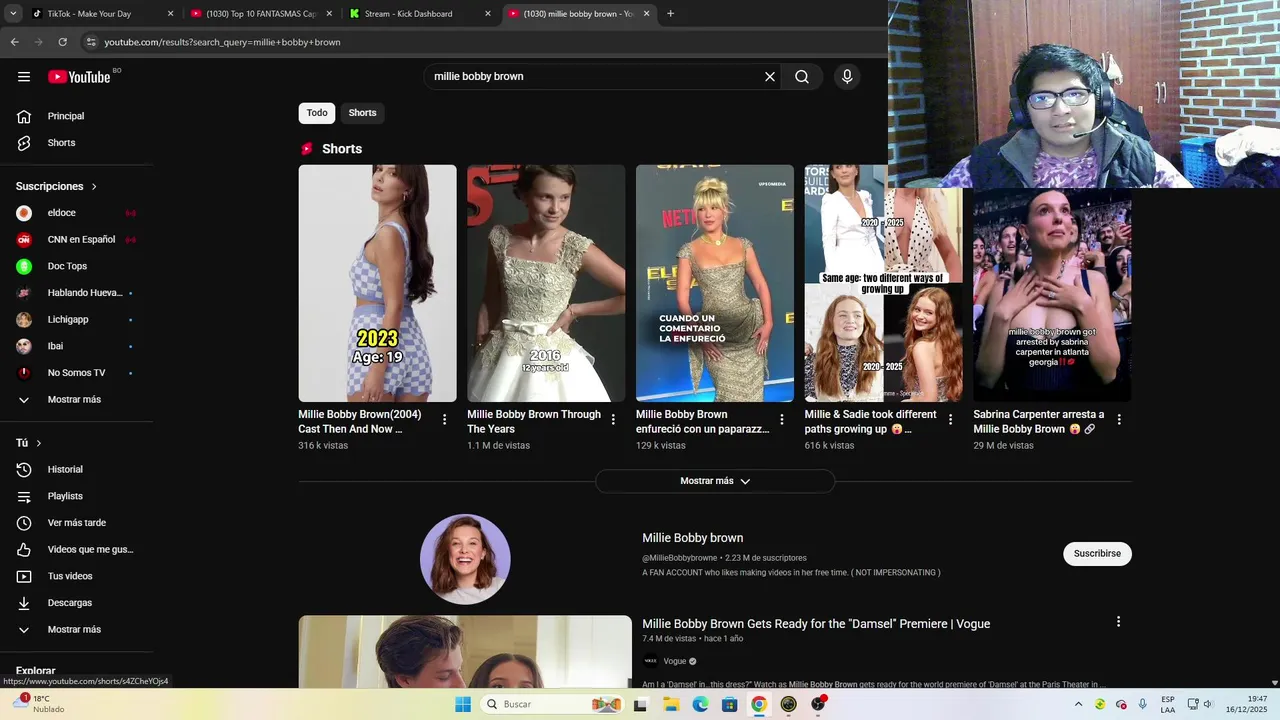Viewport: 1280px width, 720px height.
Task: Open Ver más tarde list
Action: point(76,523)
